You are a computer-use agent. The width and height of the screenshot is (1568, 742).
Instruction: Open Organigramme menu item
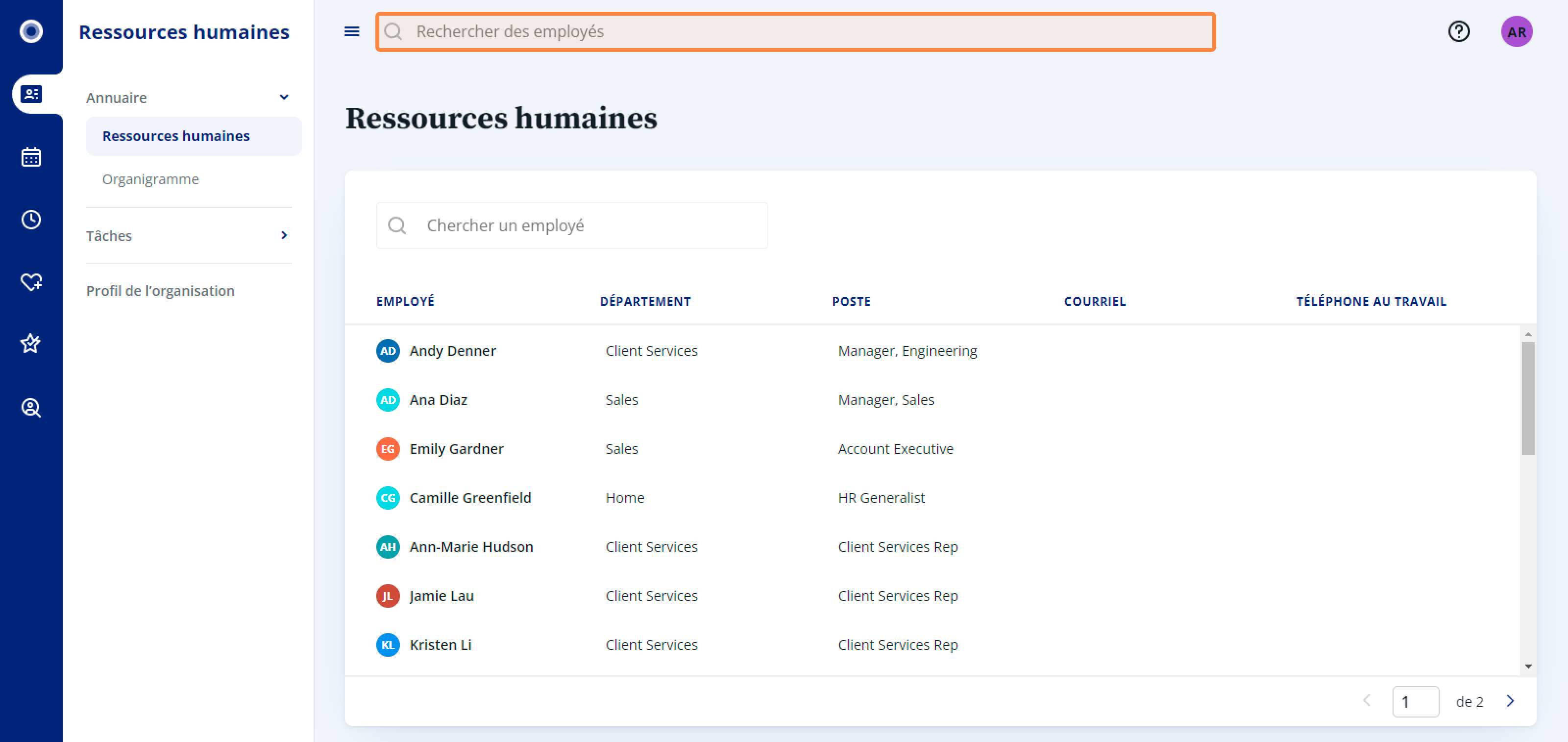tap(150, 179)
